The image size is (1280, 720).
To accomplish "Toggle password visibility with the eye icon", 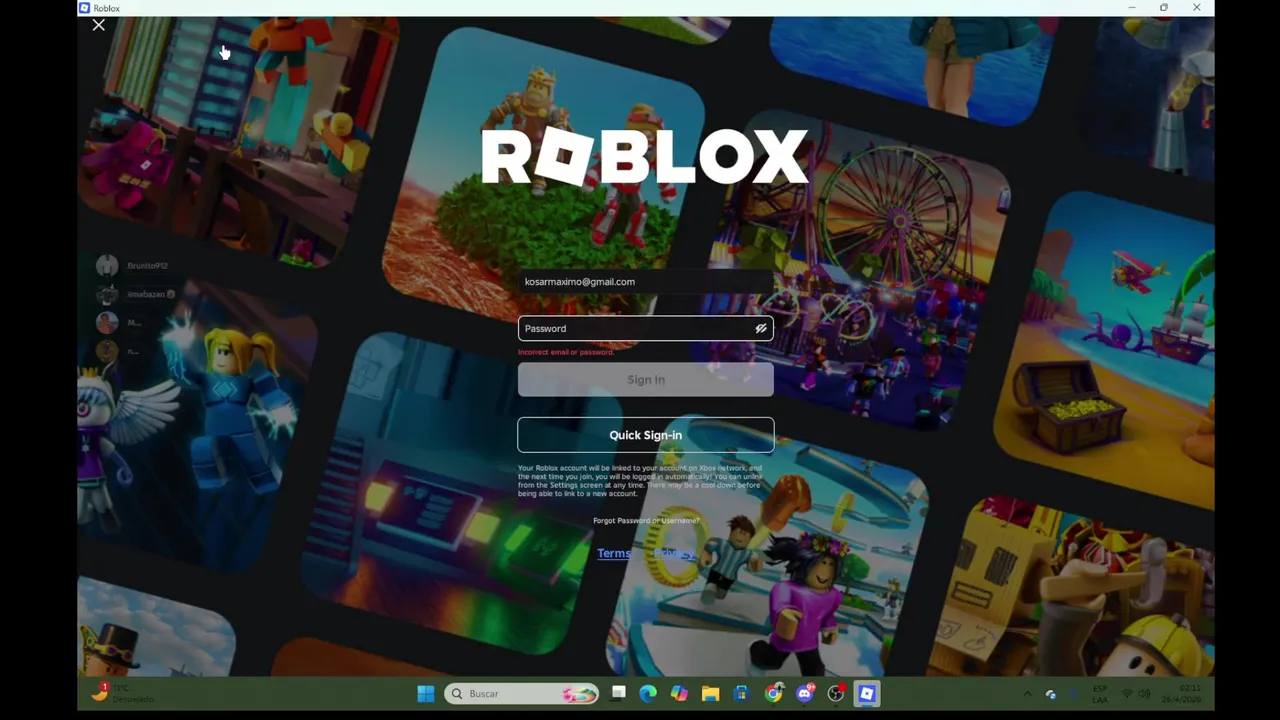I will click(761, 328).
